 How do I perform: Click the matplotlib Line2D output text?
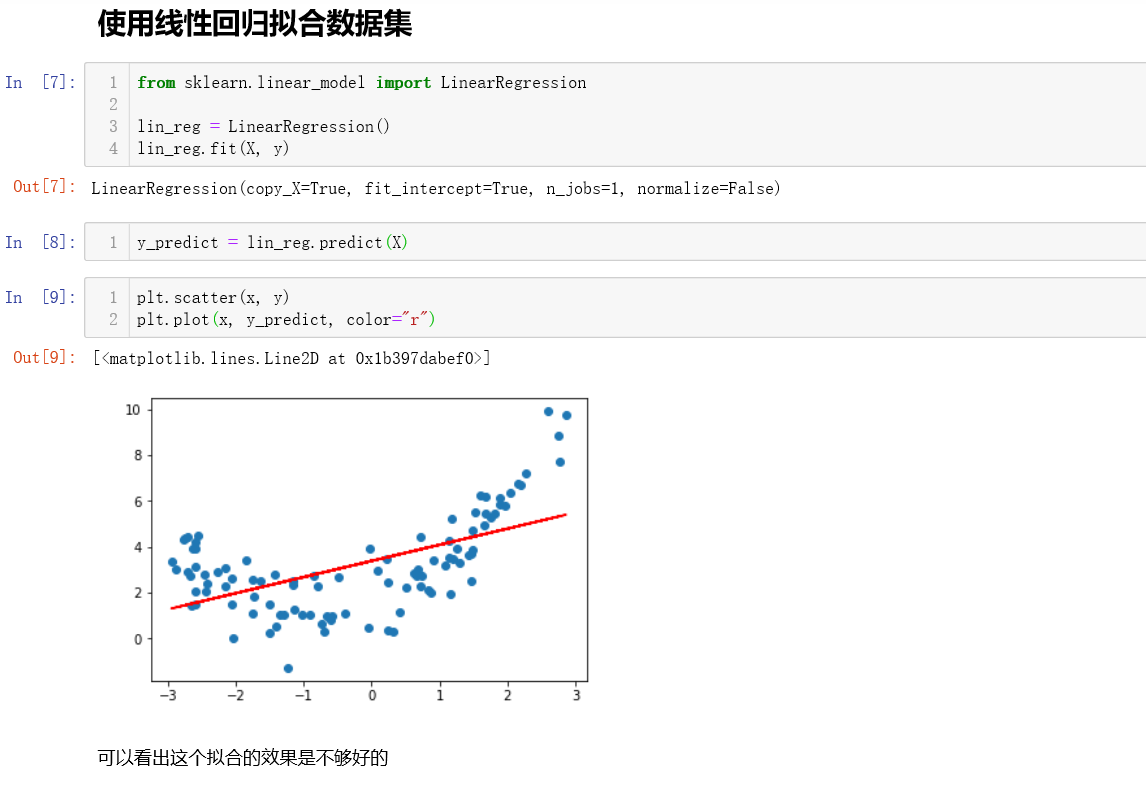292,358
